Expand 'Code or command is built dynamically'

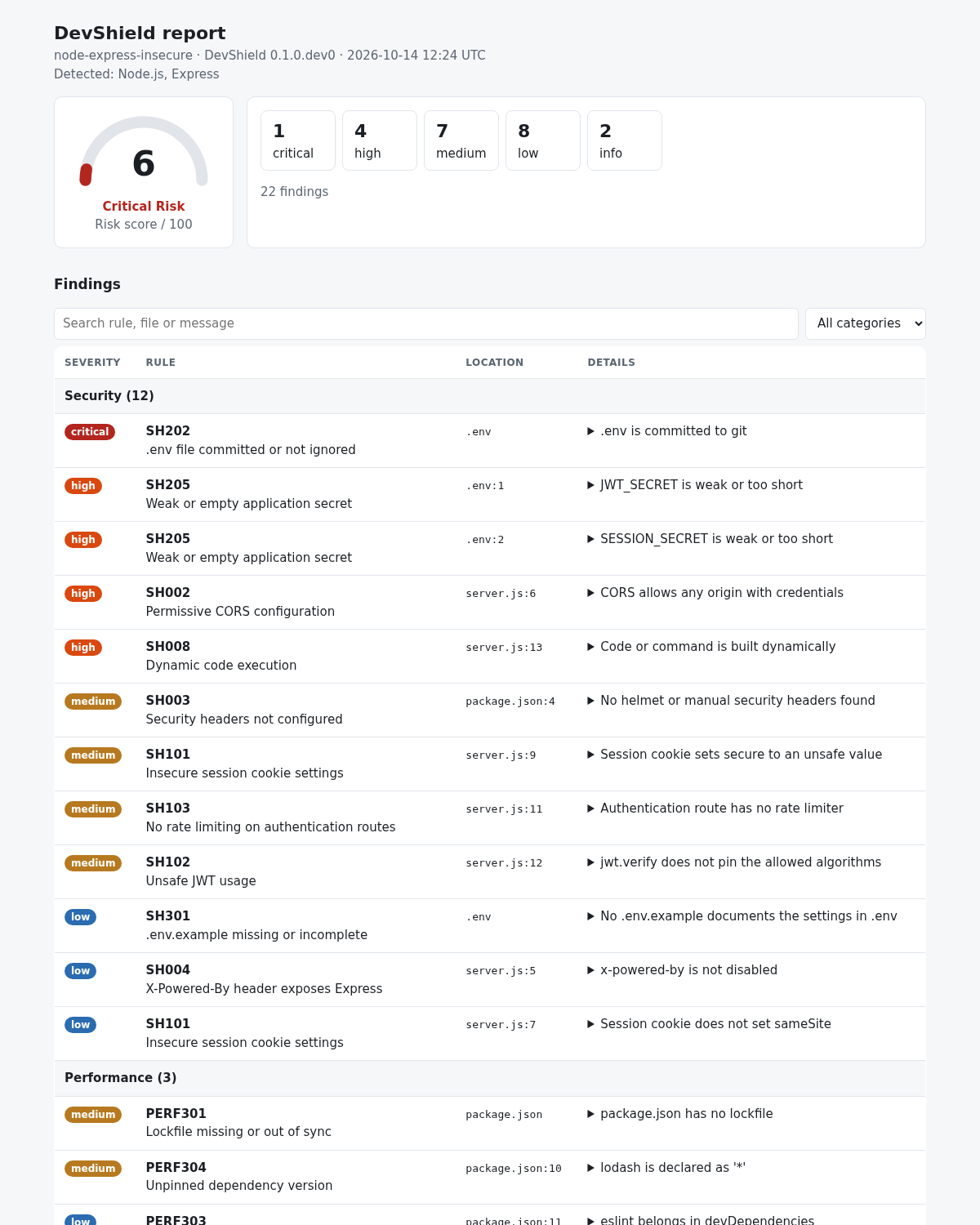pos(711,647)
